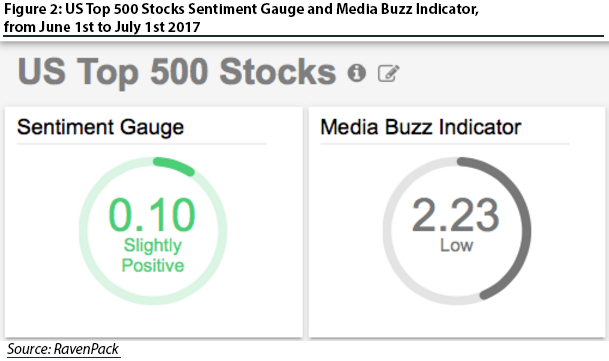609x361 pixels.
Task: Select the Sentiment Gauge panel title
Action: [100, 127]
